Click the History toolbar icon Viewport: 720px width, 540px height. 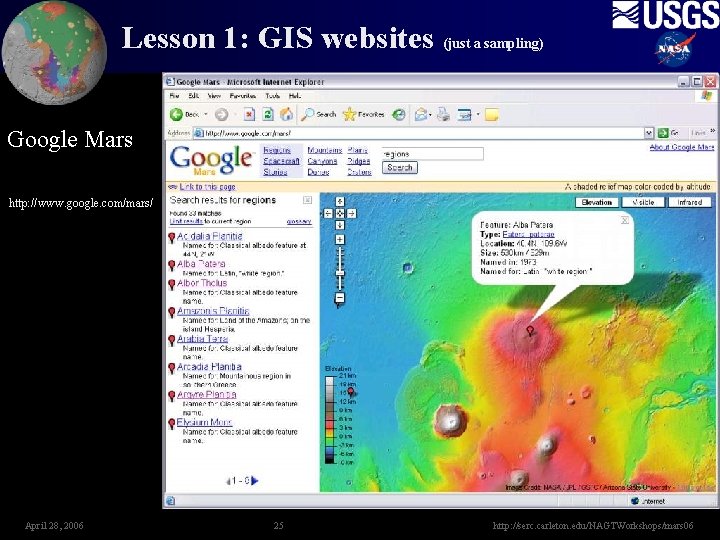[399, 114]
